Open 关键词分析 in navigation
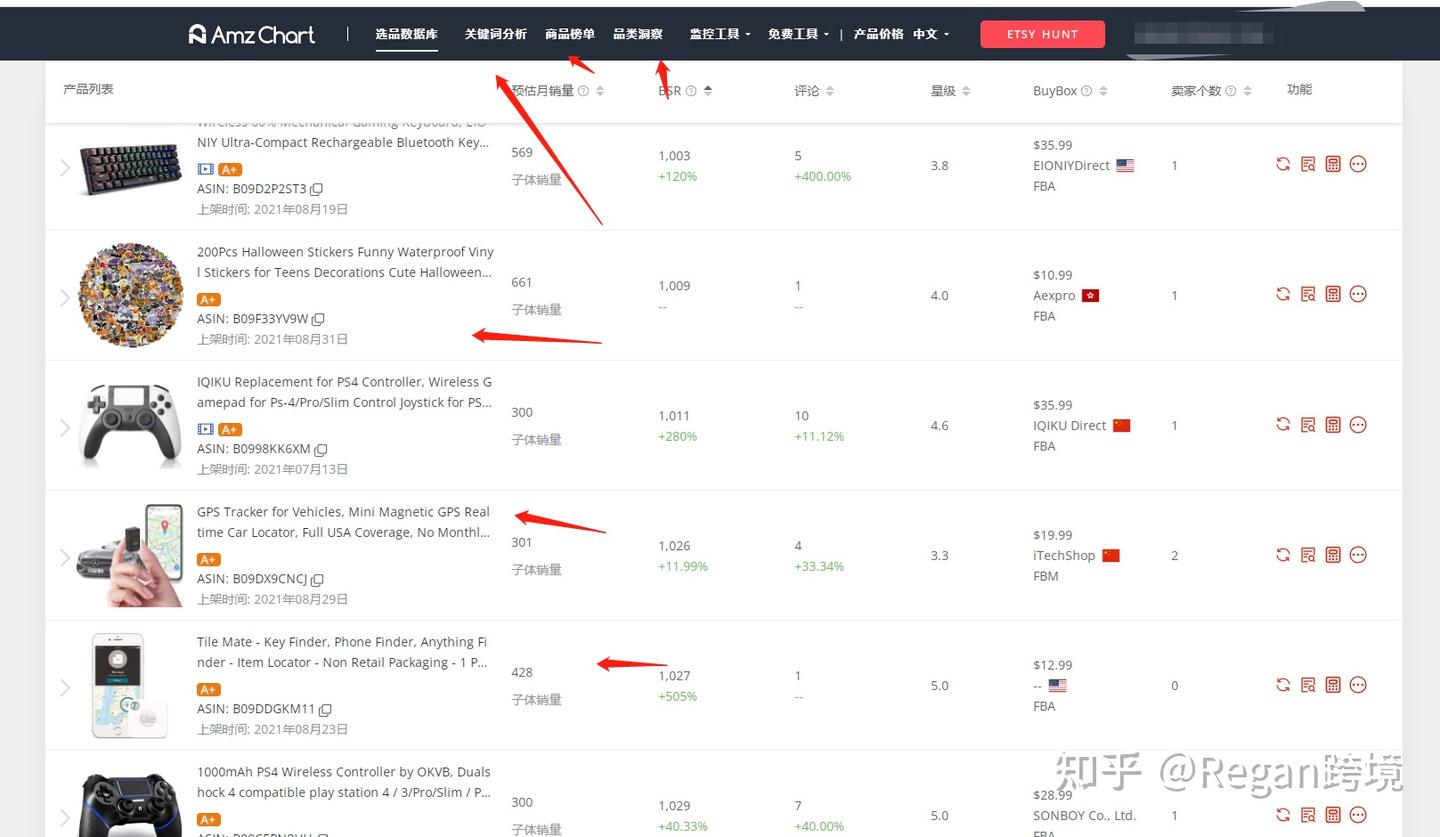The width and height of the screenshot is (1440, 837). tap(495, 34)
